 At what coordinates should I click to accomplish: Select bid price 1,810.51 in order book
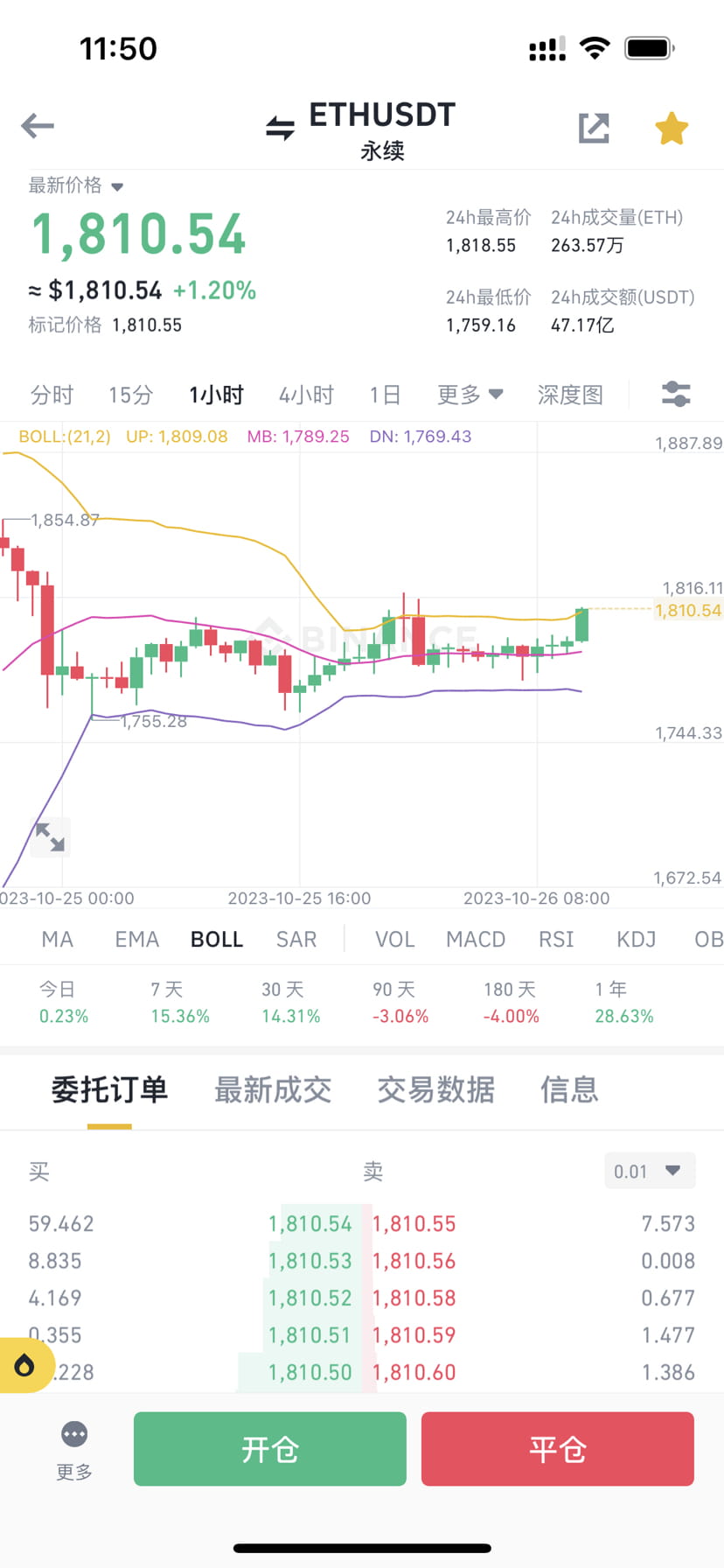click(x=310, y=1335)
